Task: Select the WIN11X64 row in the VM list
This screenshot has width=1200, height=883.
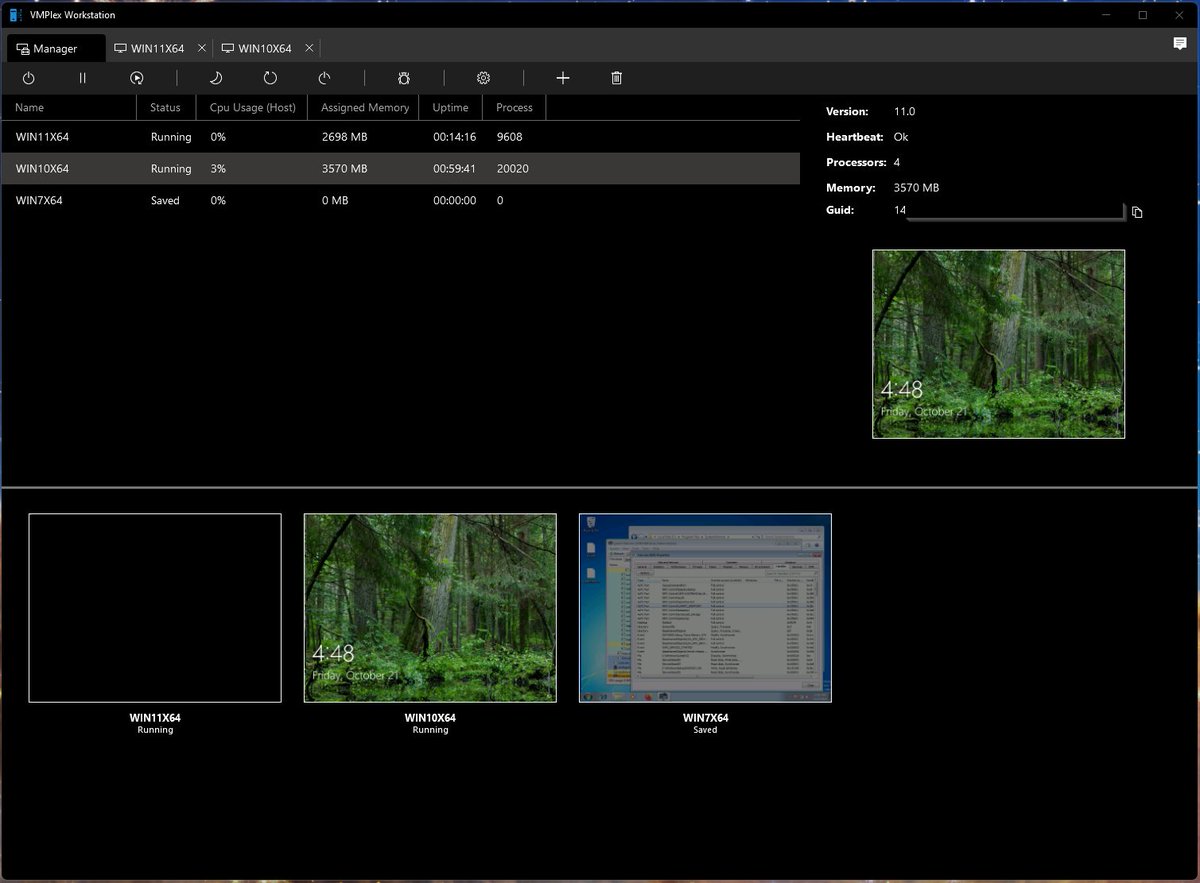Action: 400,137
